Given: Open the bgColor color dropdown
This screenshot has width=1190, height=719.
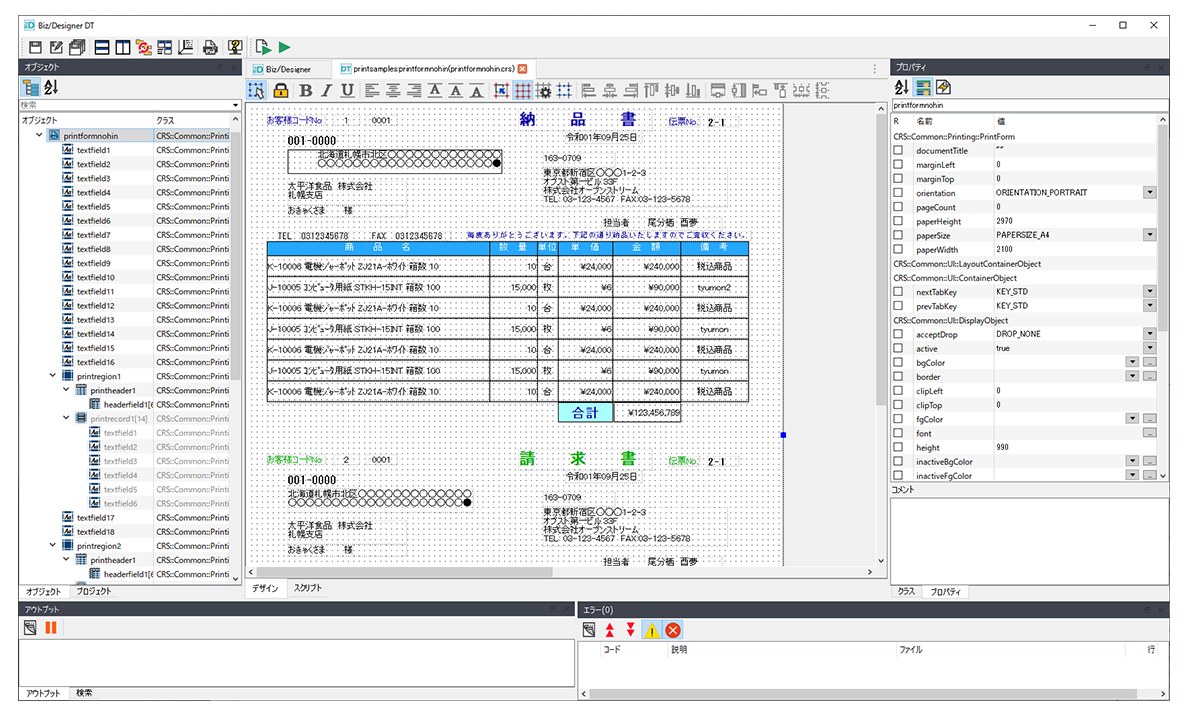Looking at the screenshot, I should click(1132, 362).
